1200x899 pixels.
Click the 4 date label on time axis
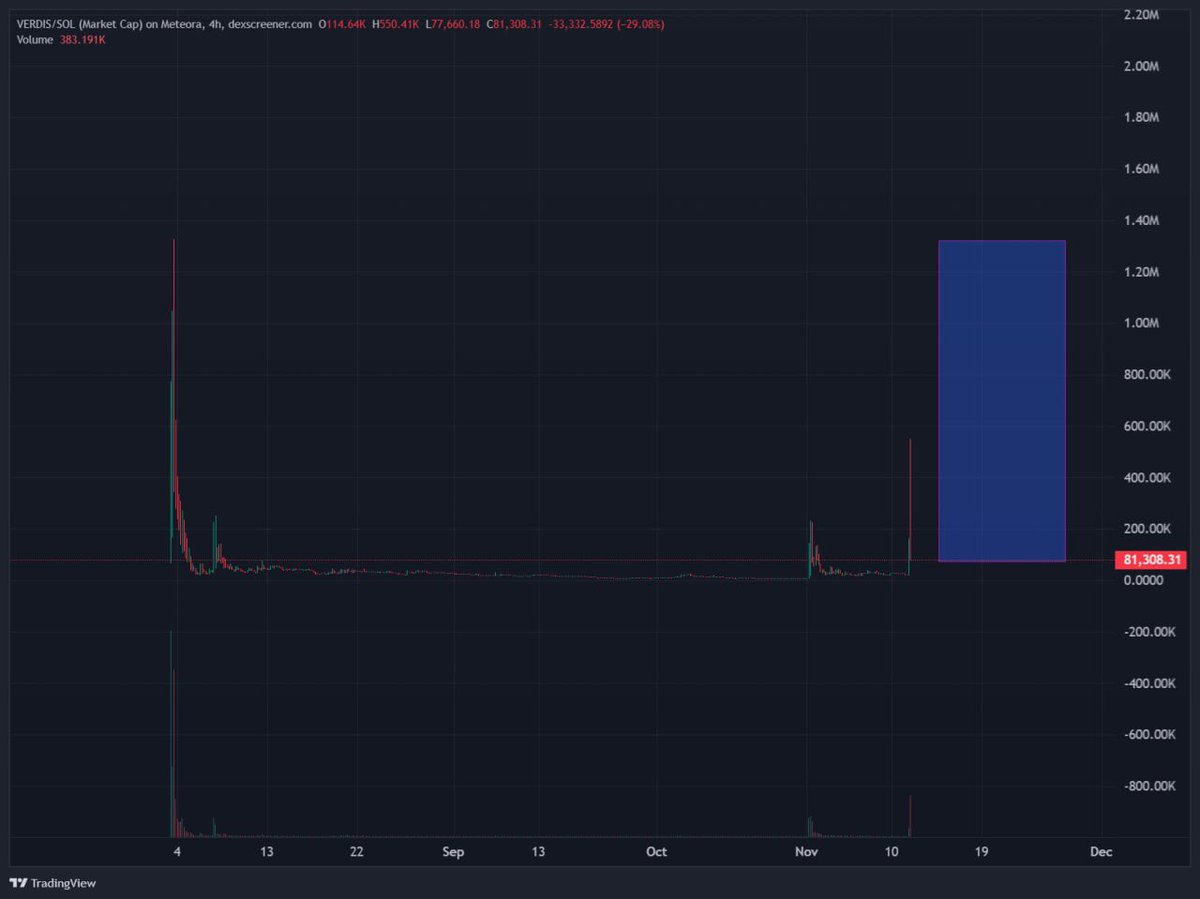177,853
